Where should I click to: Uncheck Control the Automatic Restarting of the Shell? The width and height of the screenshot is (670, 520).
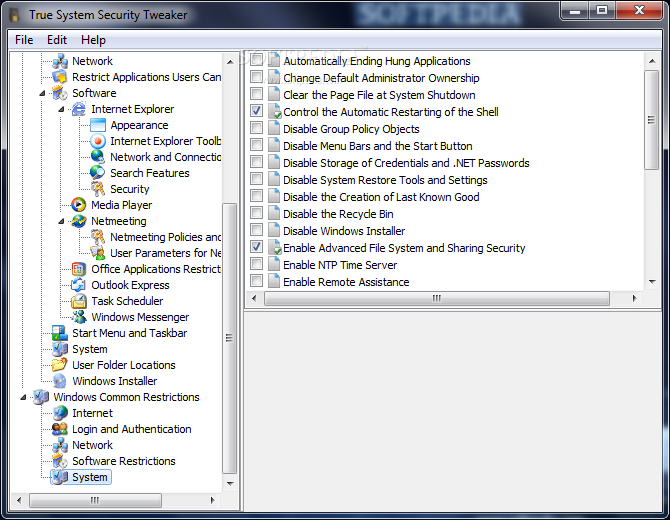click(256, 111)
